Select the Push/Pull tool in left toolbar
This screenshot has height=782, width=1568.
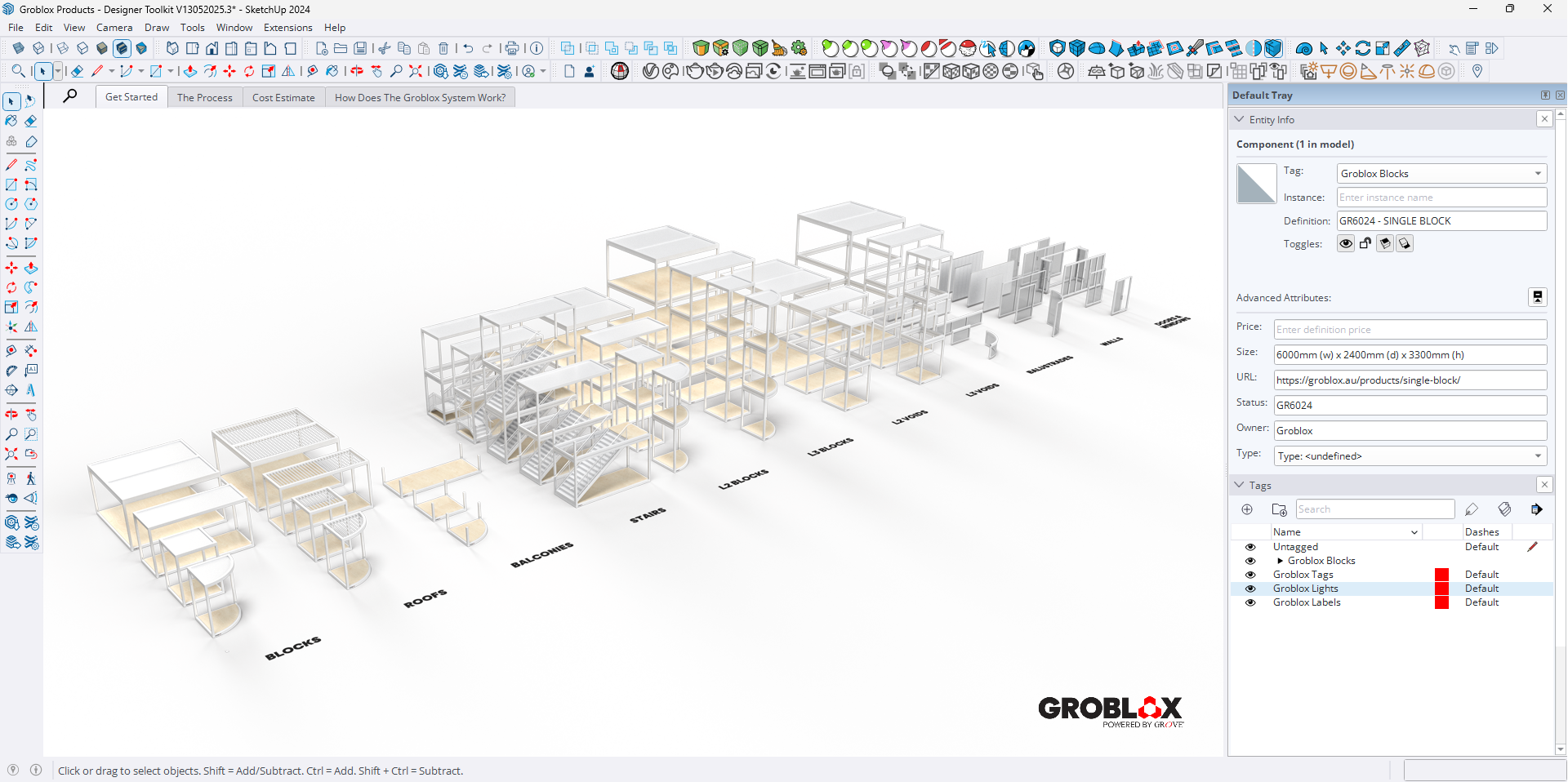click(31, 268)
